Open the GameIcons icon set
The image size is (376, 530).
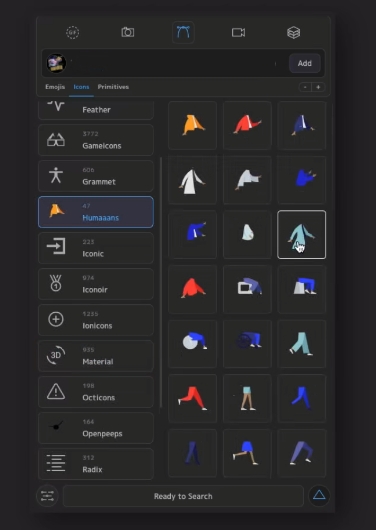[96, 140]
